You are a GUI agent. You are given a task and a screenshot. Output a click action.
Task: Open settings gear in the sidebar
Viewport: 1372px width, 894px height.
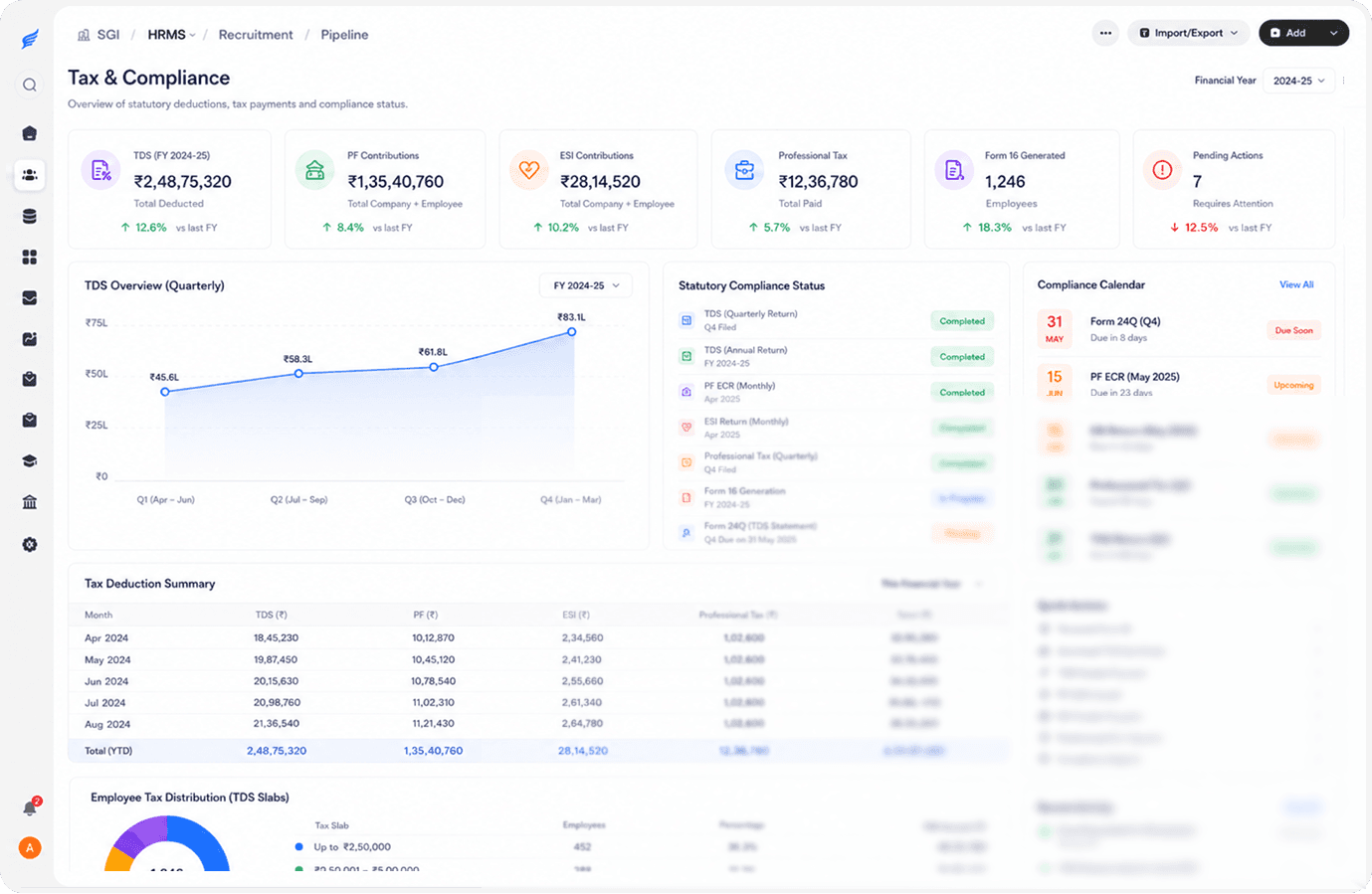30,545
